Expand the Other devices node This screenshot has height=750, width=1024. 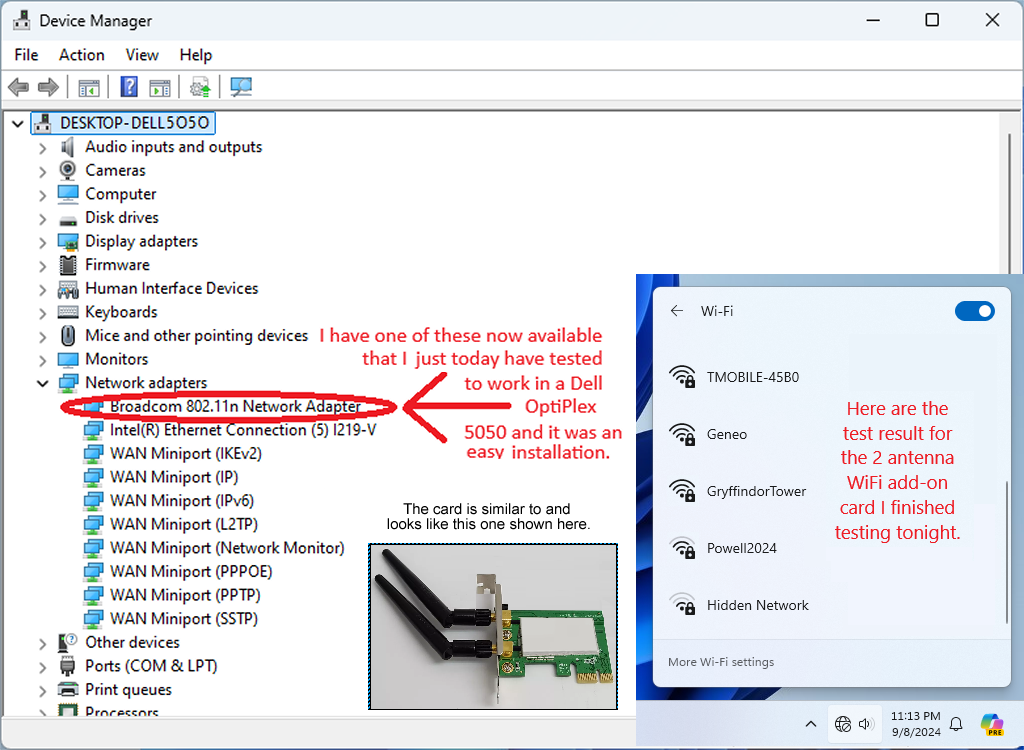click(42, 644)
